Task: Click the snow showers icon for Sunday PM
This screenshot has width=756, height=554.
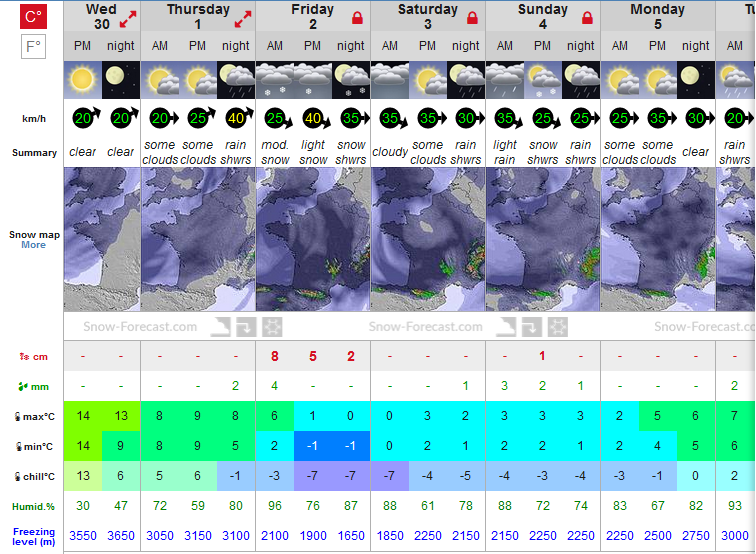Action: coord(543,80)
